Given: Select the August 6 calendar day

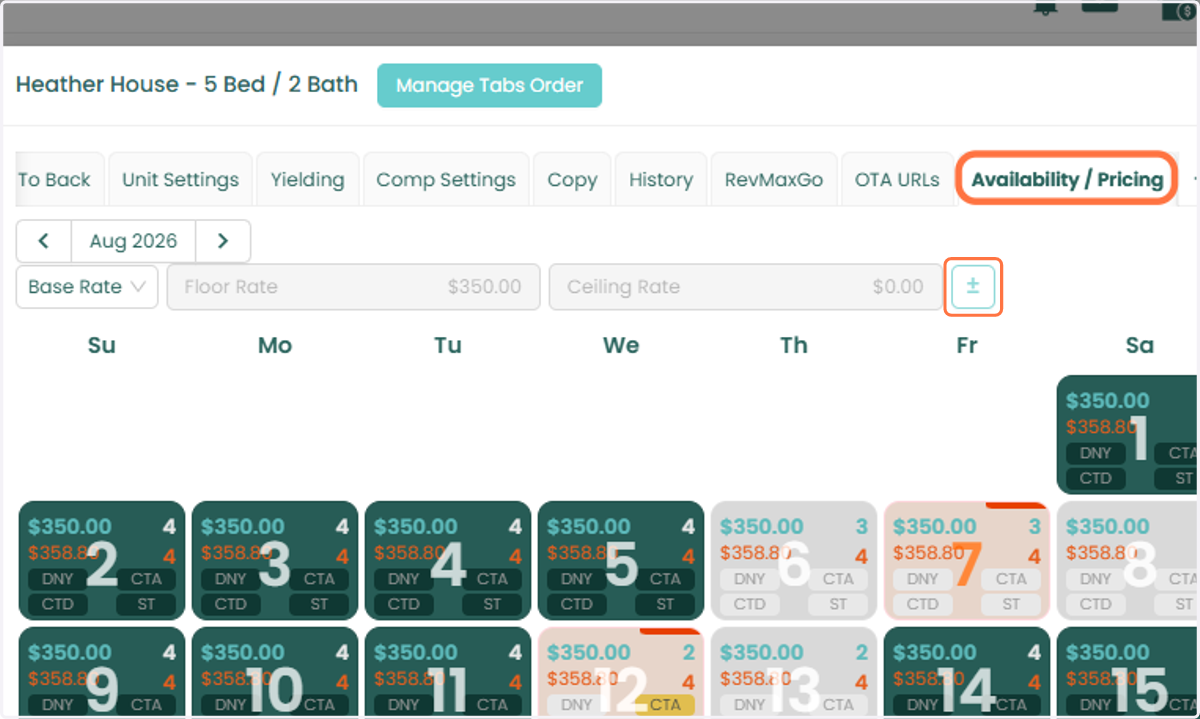Looking at the screenshot, I should point(794,561).
